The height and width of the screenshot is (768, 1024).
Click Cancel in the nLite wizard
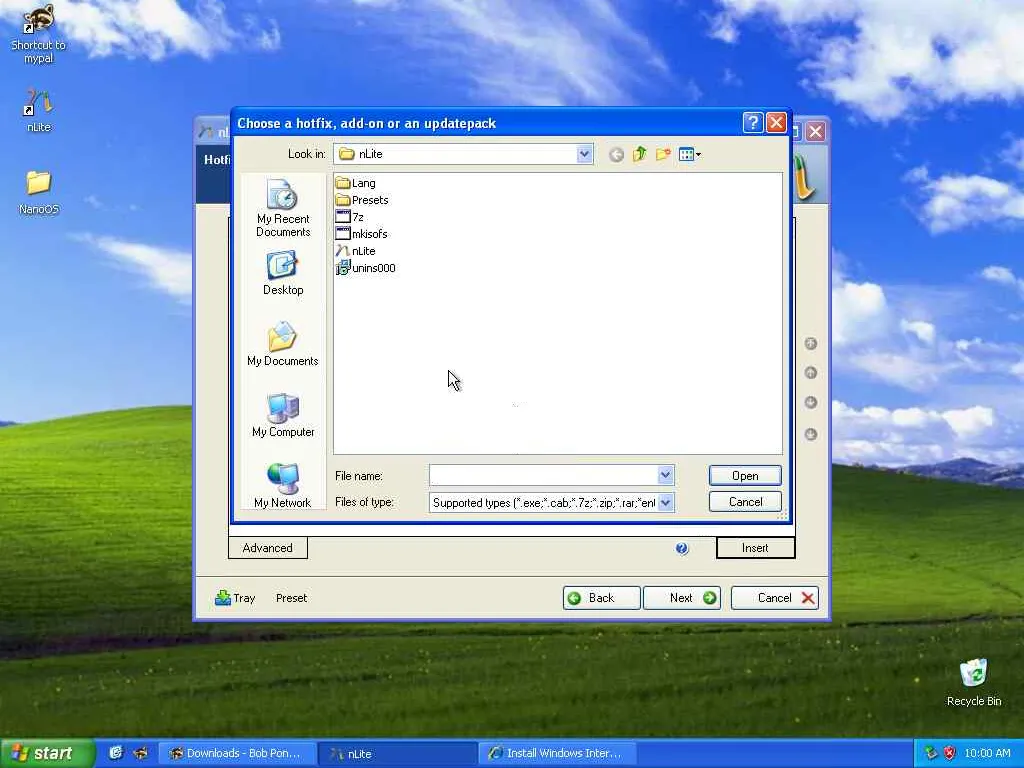pos(775,598)
